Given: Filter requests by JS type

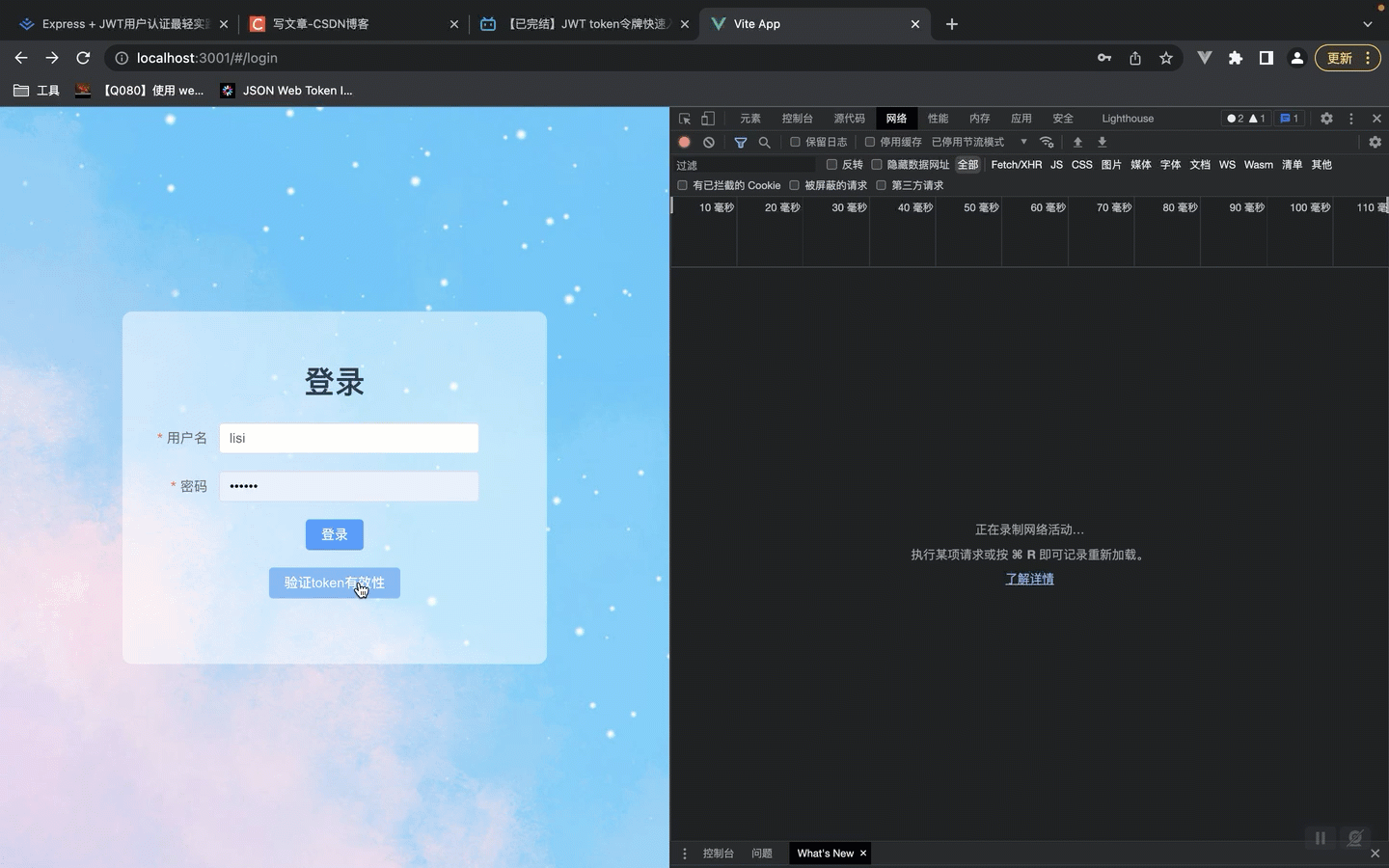Looking at the screenshot, I should coord(1057,165).
